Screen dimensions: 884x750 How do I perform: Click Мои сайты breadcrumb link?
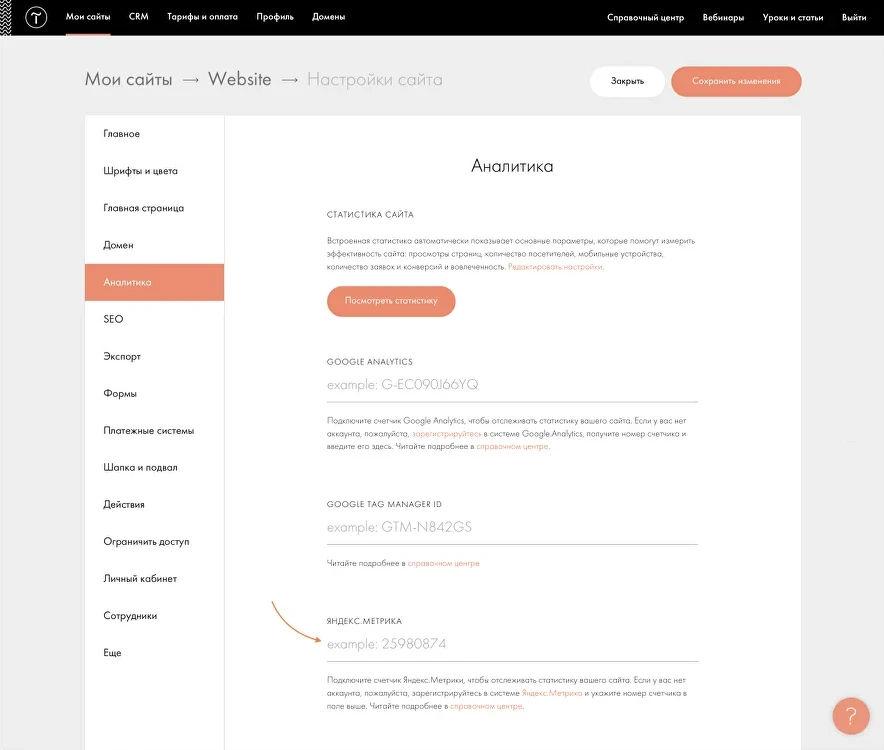point(128,80)
